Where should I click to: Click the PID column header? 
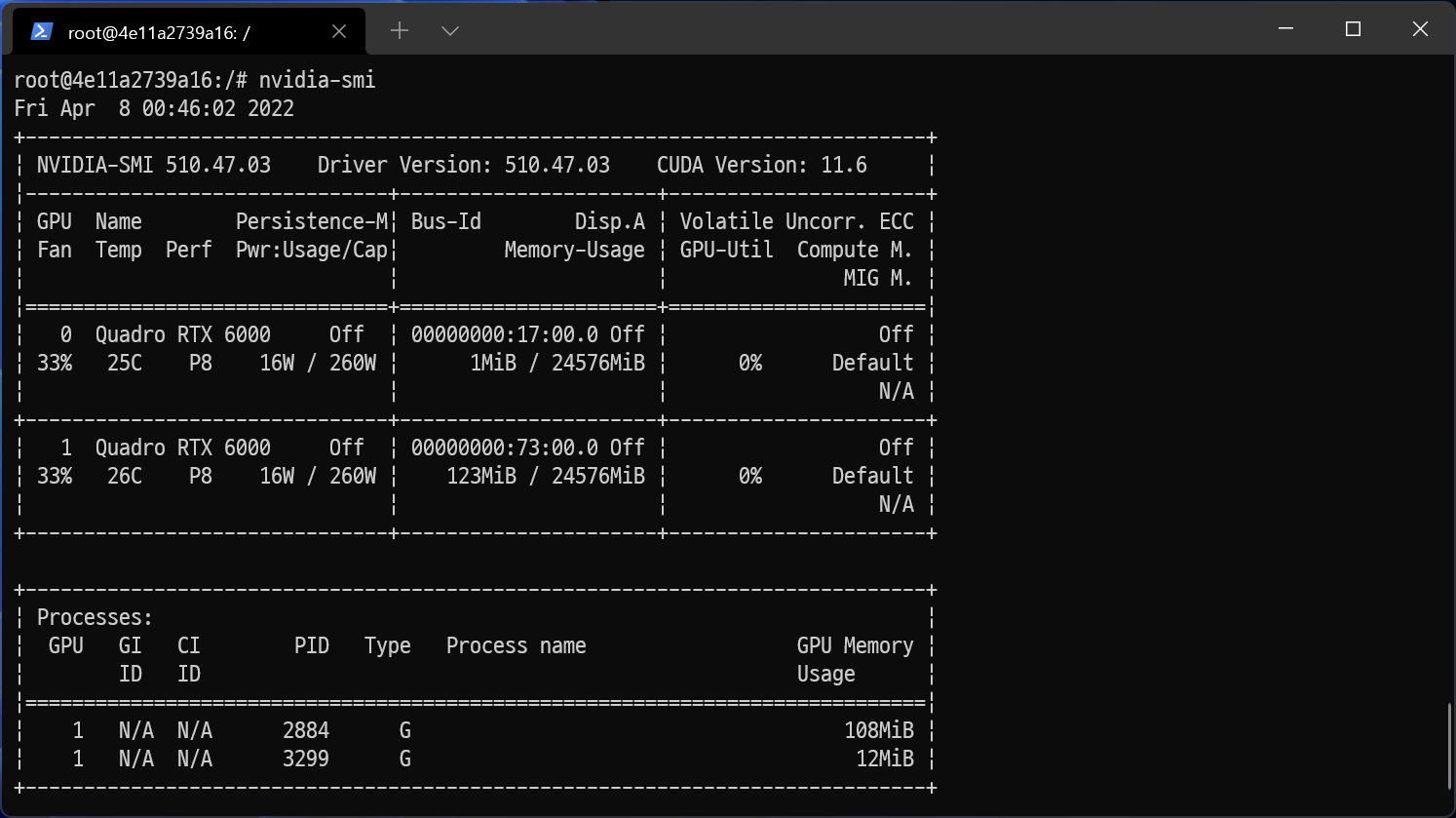312,645
